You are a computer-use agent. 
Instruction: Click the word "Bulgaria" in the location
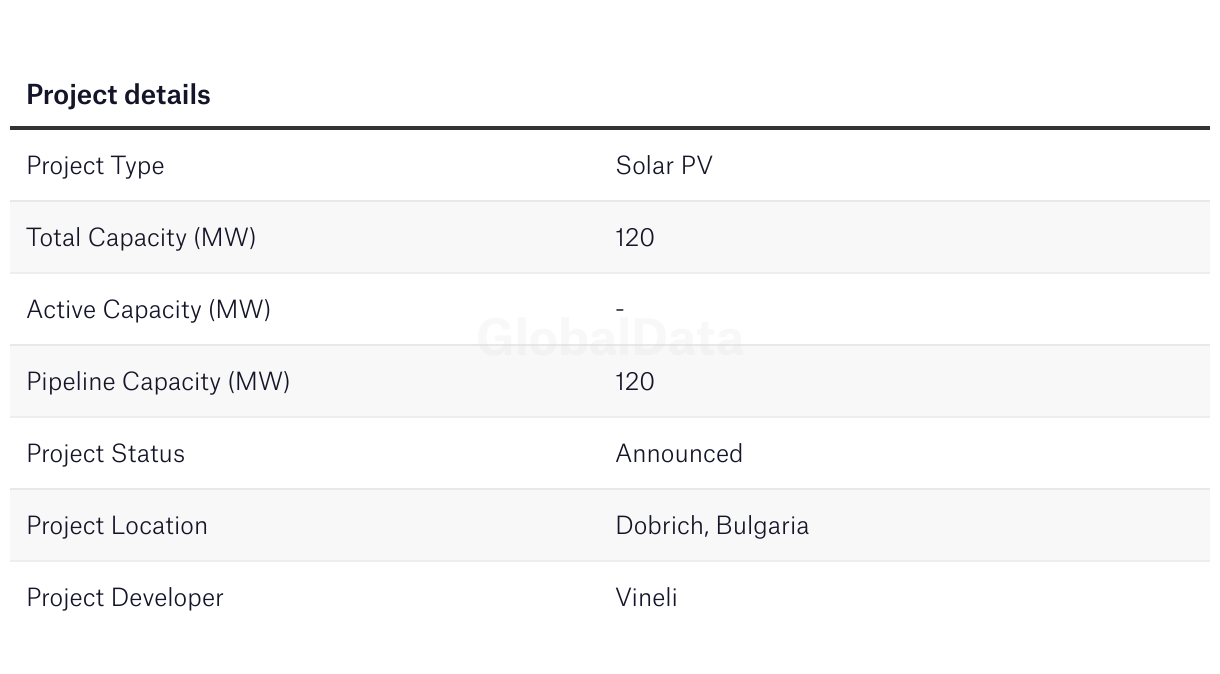(763, 526)
